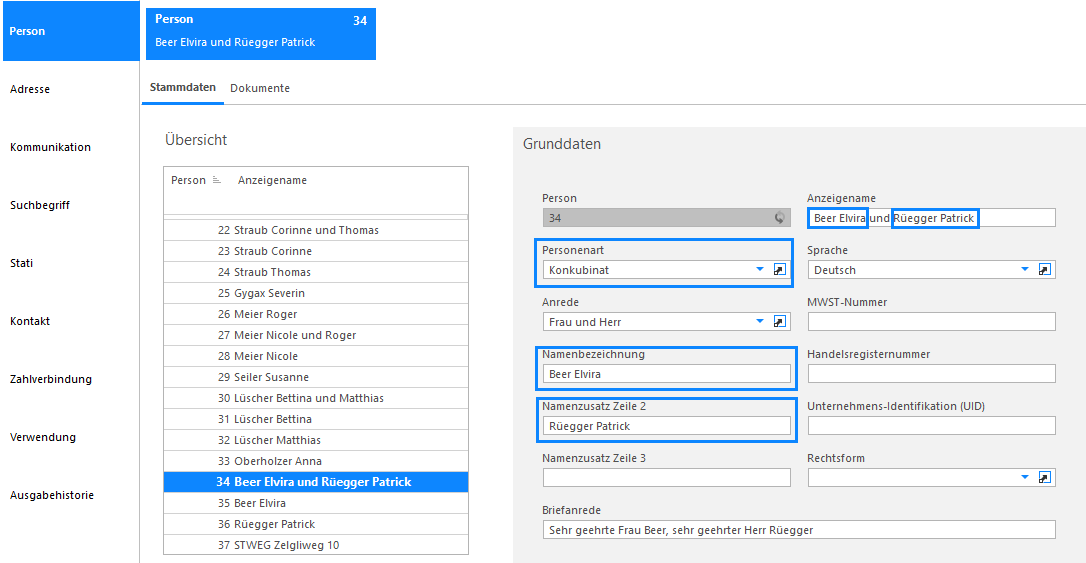This screenshot has height=563, width=1086.
Task: Select row 30 Lüscher Bettina und Matthias
Action: [316, 398]
